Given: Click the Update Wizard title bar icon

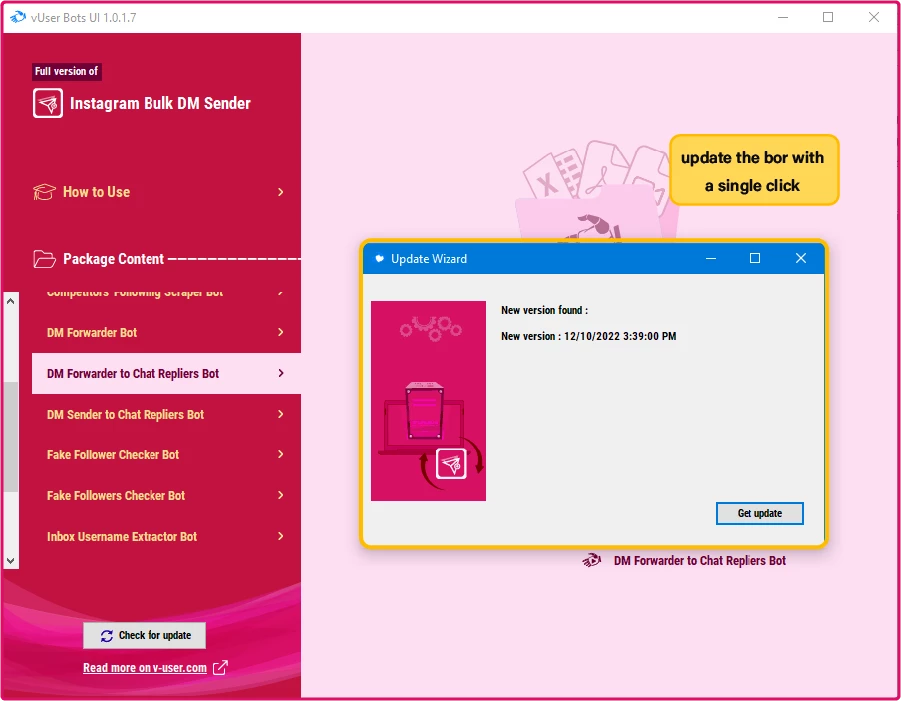Looking at the screenshot, I should click(379, 259).
